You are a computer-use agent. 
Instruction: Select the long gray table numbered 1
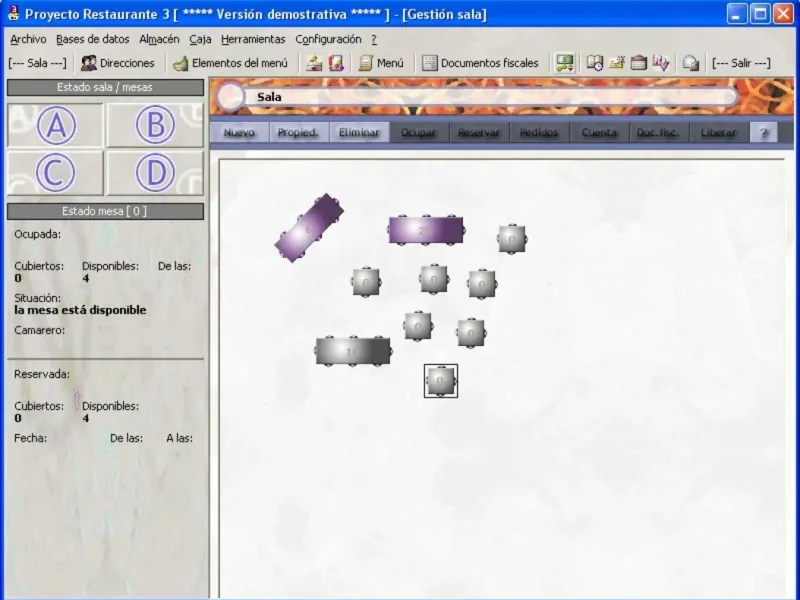353,351
